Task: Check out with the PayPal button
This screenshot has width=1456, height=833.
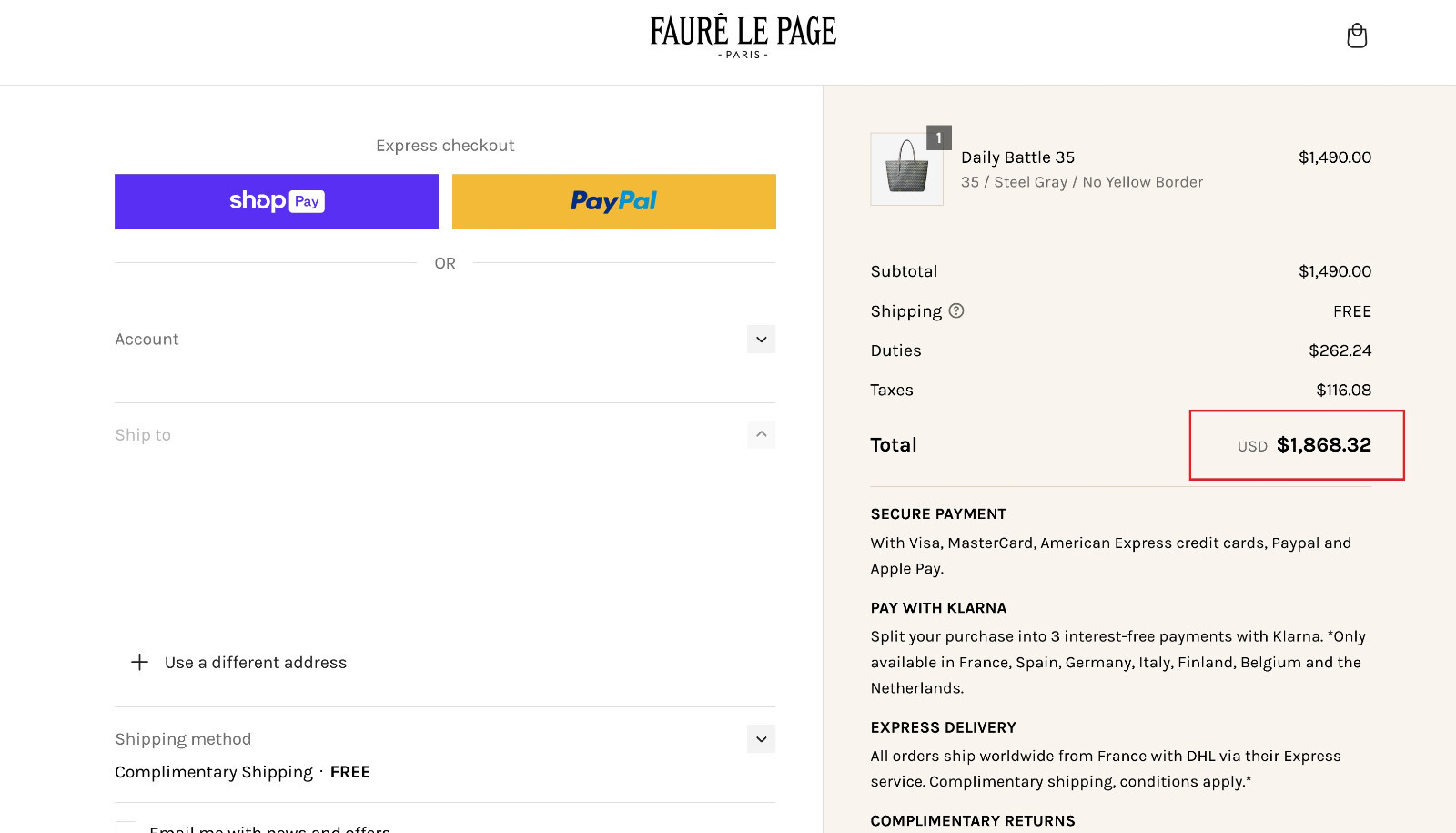Action: click(x=614, y=201)
